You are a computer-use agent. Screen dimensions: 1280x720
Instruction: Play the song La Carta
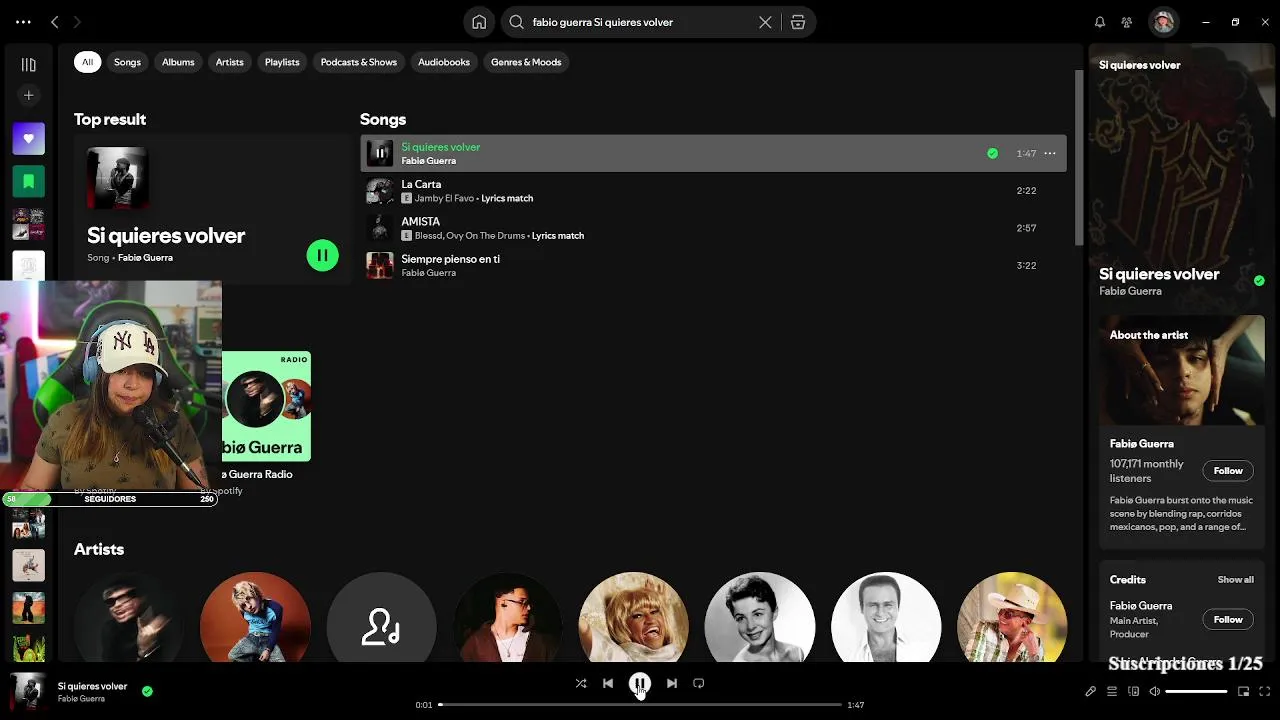(713, 191)
